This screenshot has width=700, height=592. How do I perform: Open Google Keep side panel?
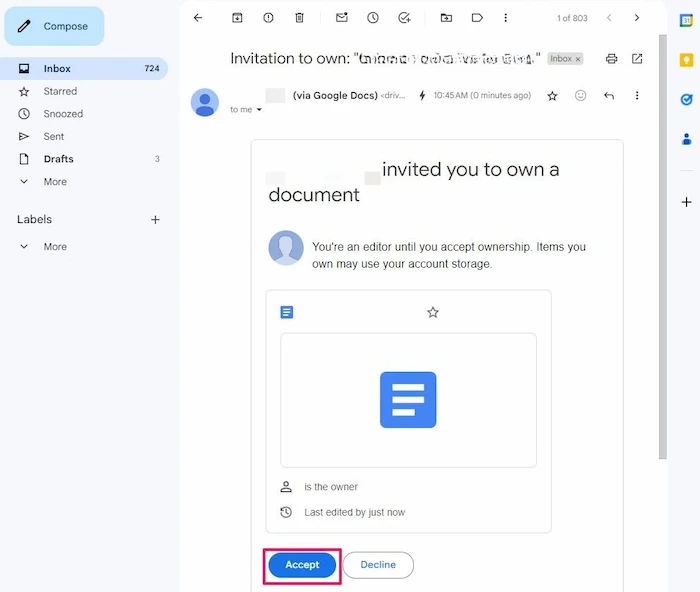686,60
